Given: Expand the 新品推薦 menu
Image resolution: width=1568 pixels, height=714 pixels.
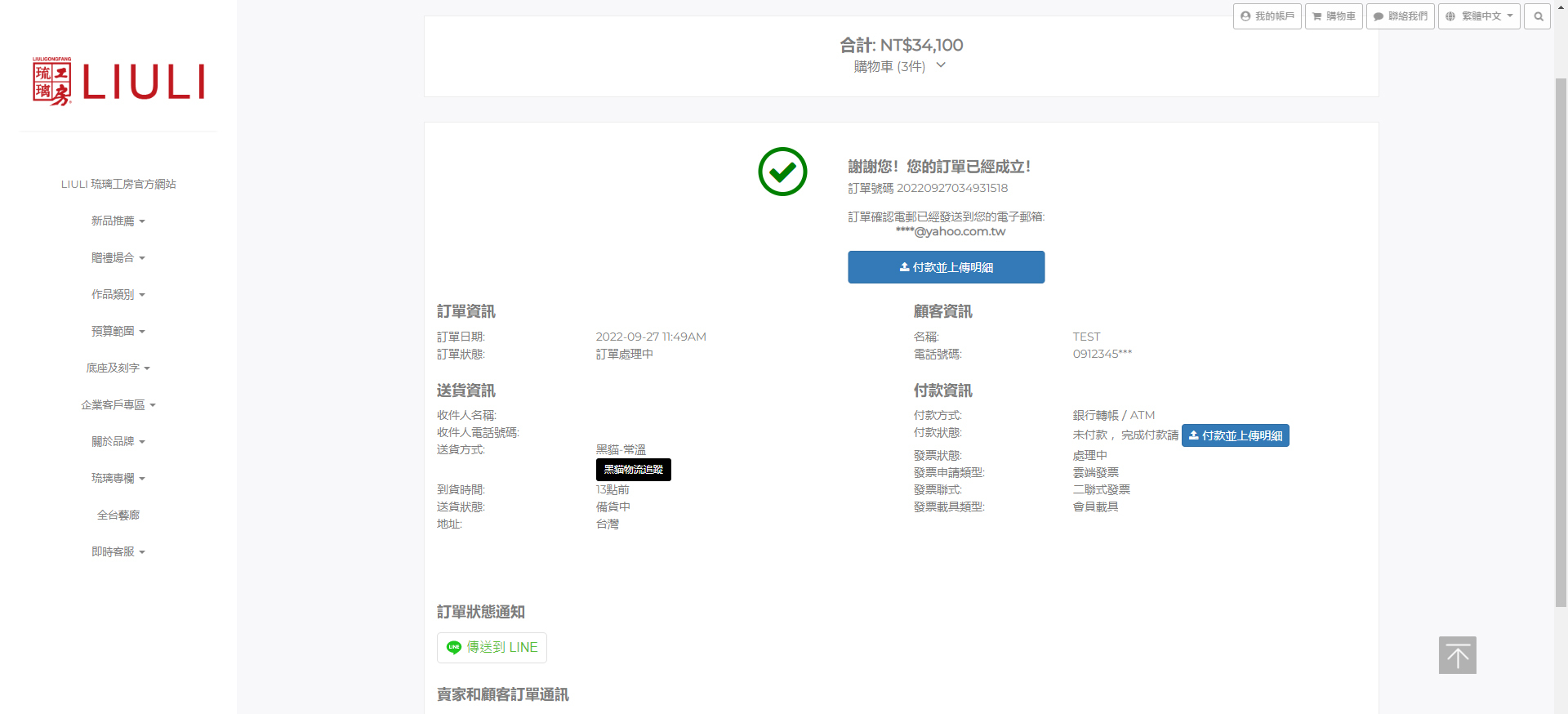Looking at the screenshot, I should 118,221.
